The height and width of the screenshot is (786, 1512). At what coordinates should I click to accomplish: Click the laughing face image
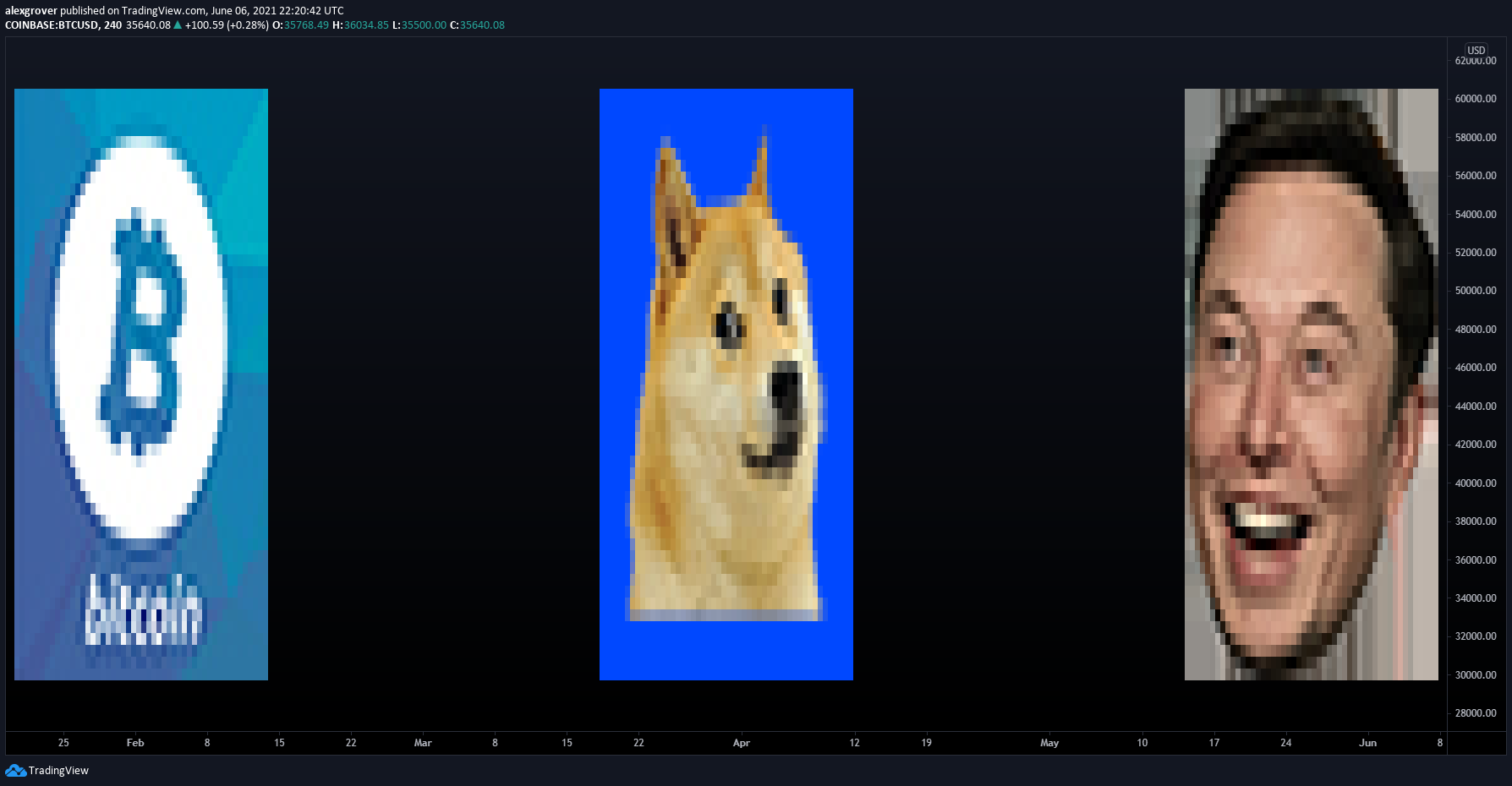click(1312, 385)
